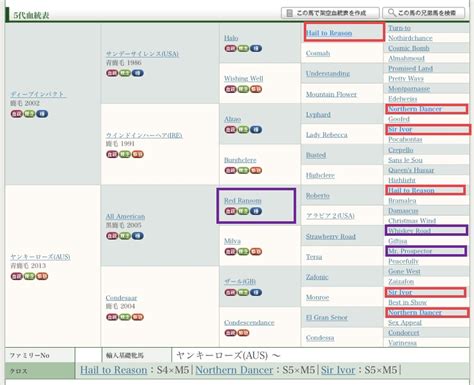Open the green 産駒 badge under ディープインパクト
Viewport: 474px width, 385px height.
29,114
